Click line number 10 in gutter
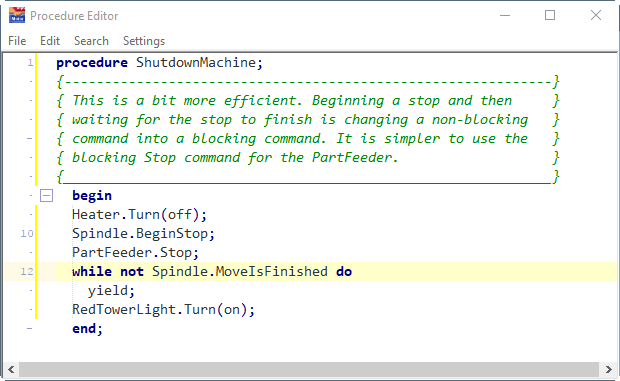620x381 pixels. click(27, 234)
